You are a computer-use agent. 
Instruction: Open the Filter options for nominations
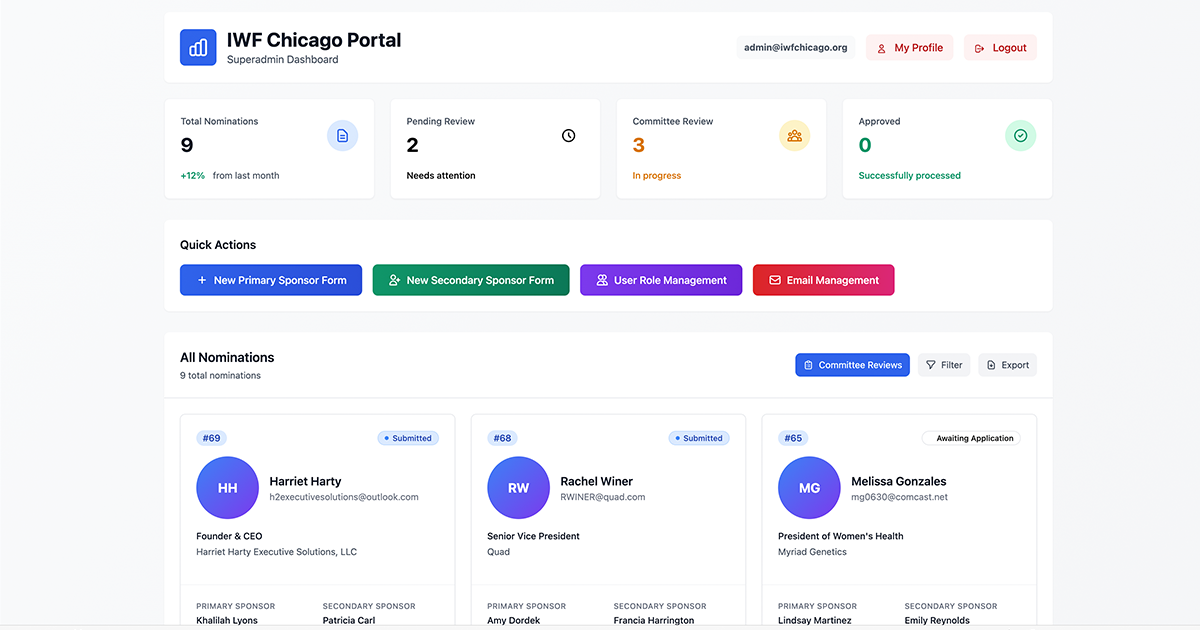click(x=943, y=365)
